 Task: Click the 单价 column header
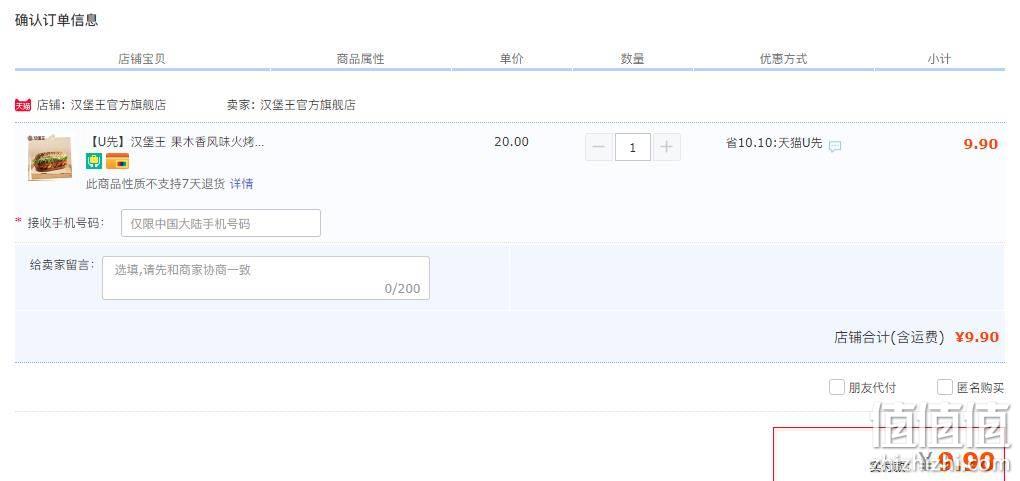(x=511, y=59)
